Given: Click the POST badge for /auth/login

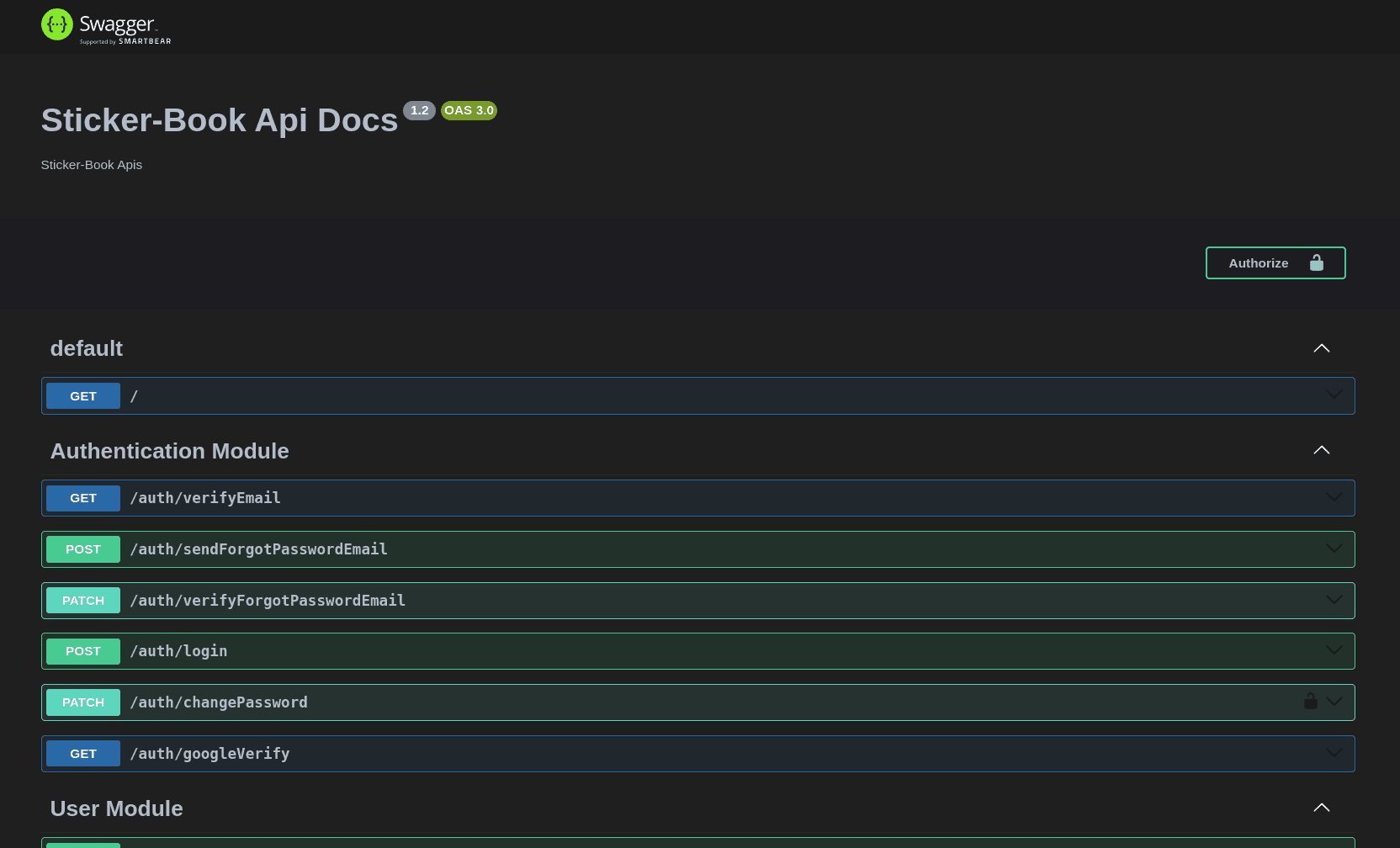Looking at the screenshot, I should point(83,651).
